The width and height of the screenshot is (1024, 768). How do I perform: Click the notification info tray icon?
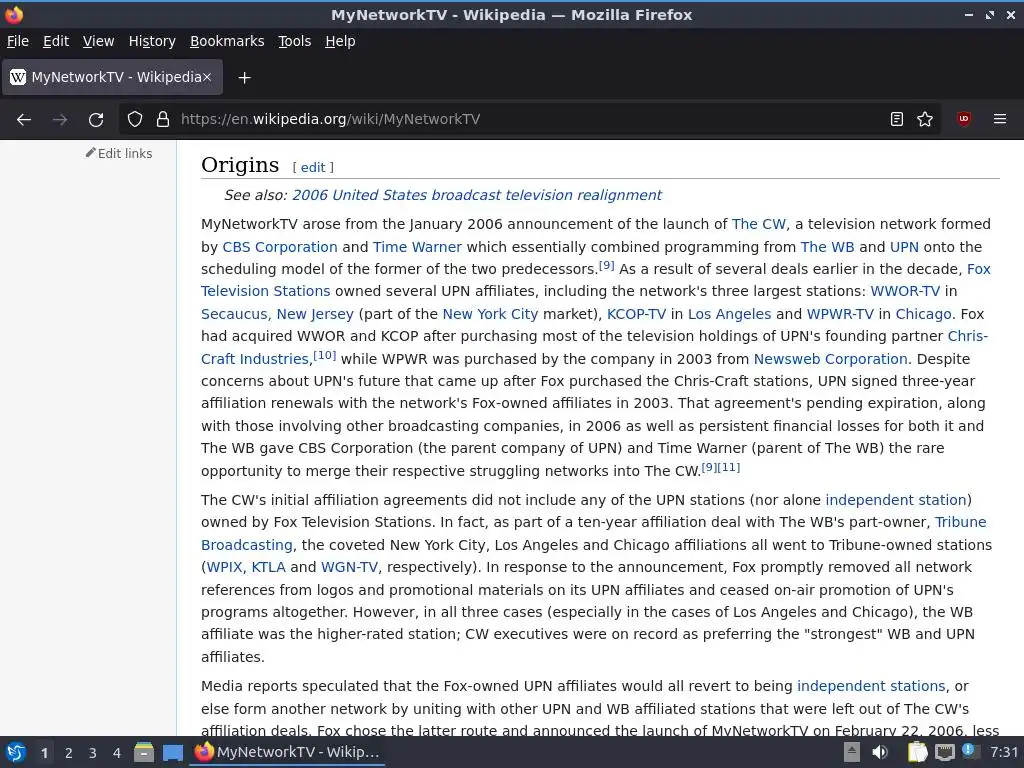pos(969,752)
